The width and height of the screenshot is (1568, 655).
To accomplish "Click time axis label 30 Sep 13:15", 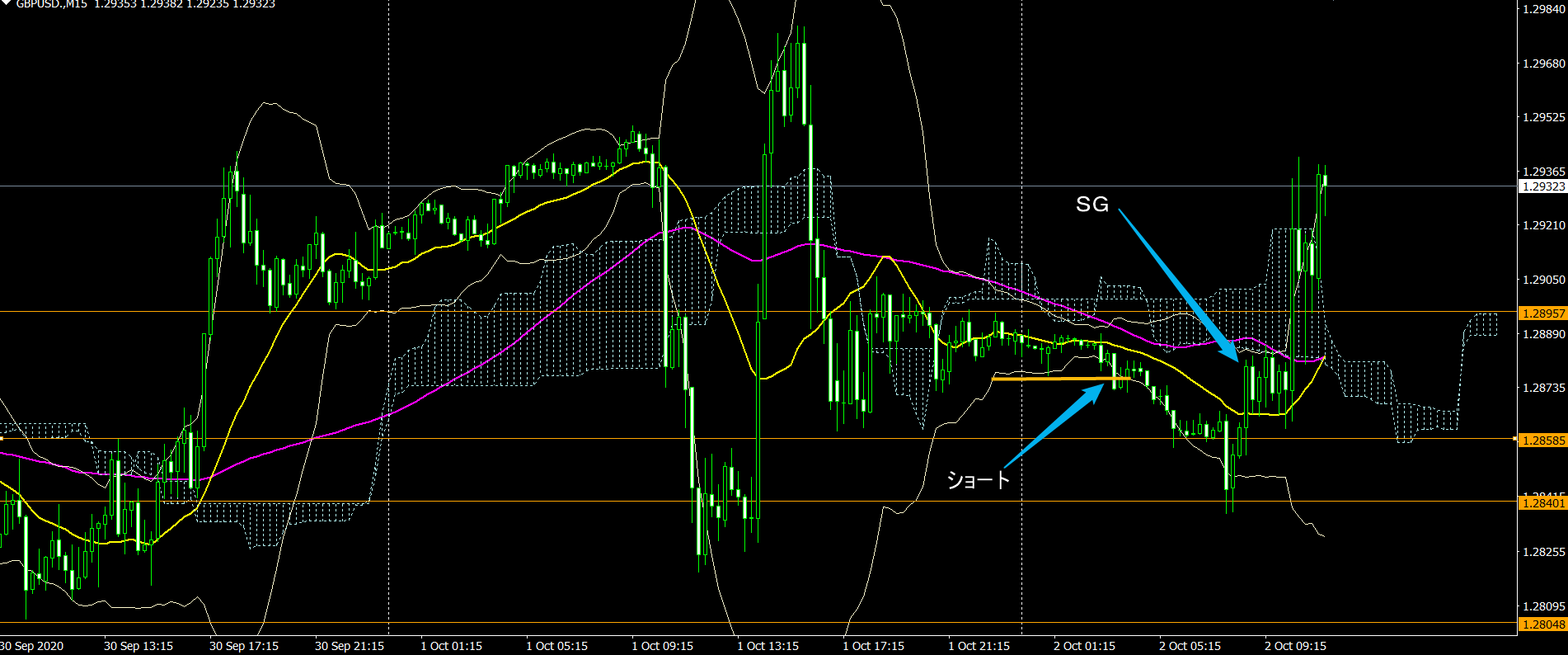I will tap(138, 646).
